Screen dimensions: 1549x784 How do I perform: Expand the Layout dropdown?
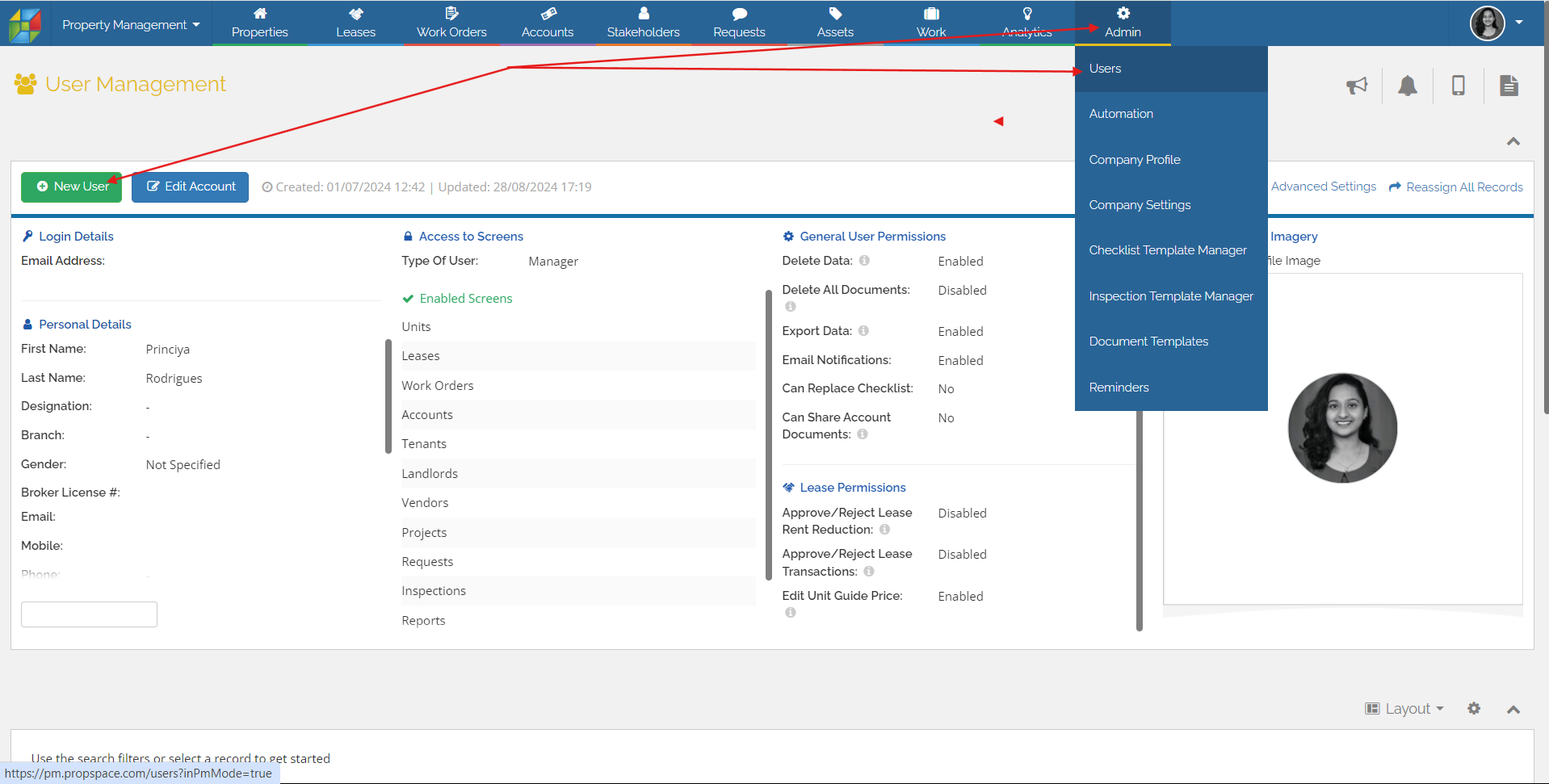1404,708
